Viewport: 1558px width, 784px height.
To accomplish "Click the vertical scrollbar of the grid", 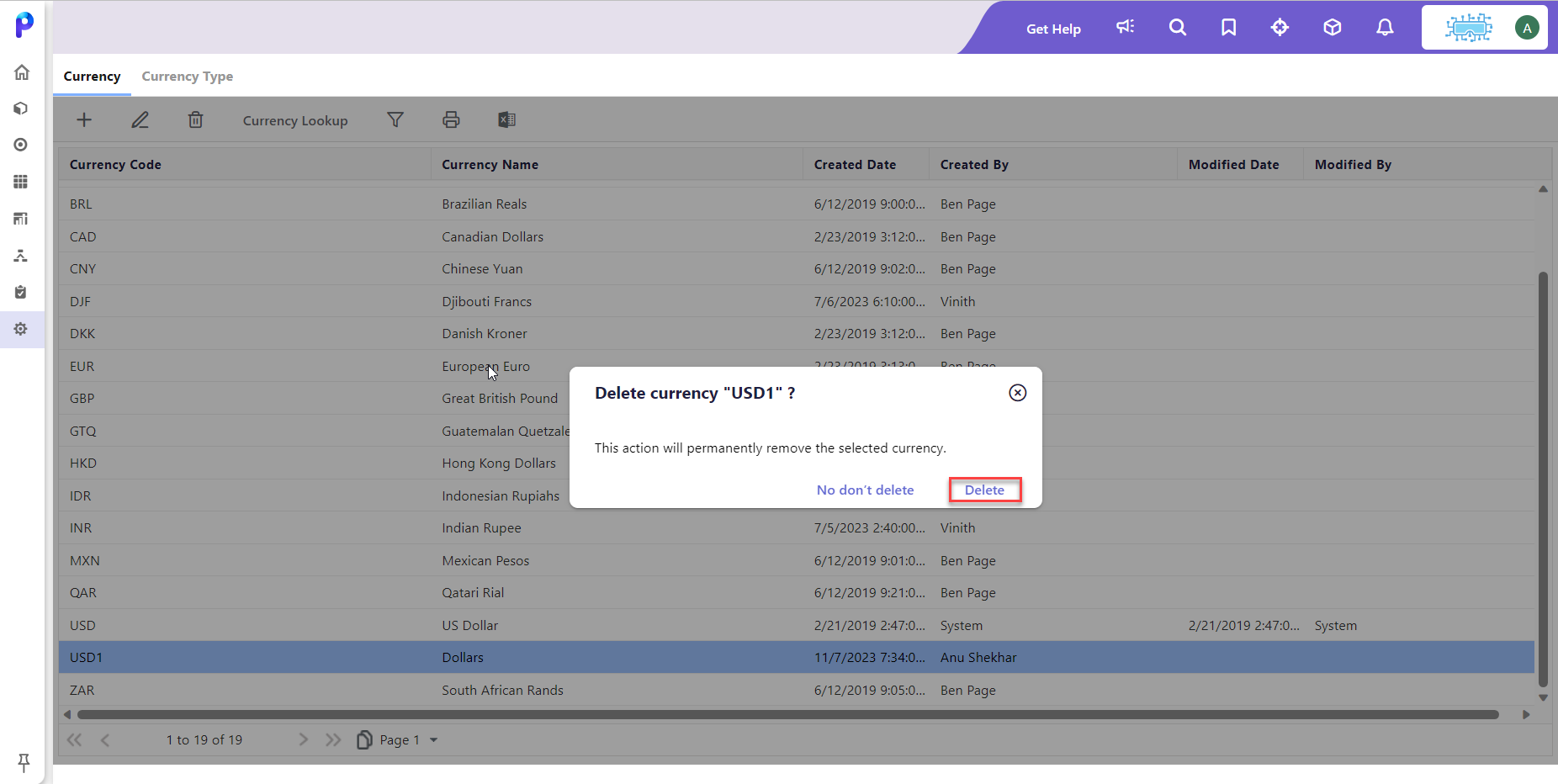I will [1543, 479].
